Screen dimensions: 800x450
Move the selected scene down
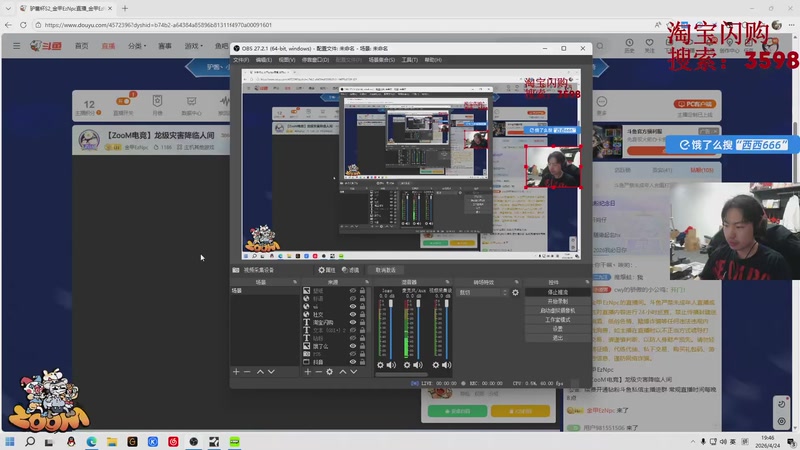coord(271,372)
